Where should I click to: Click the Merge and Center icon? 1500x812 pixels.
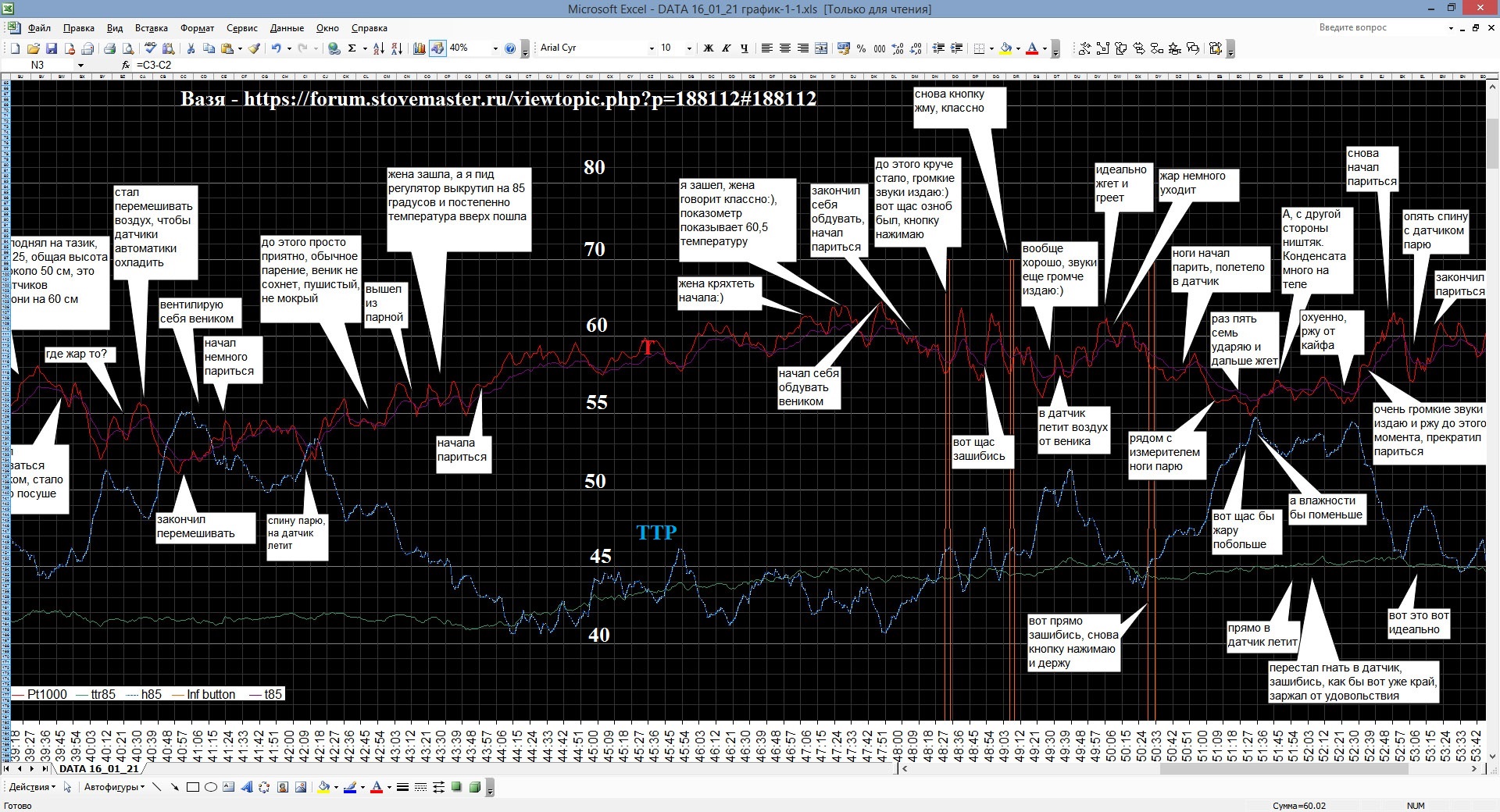(x=821, y=48)
